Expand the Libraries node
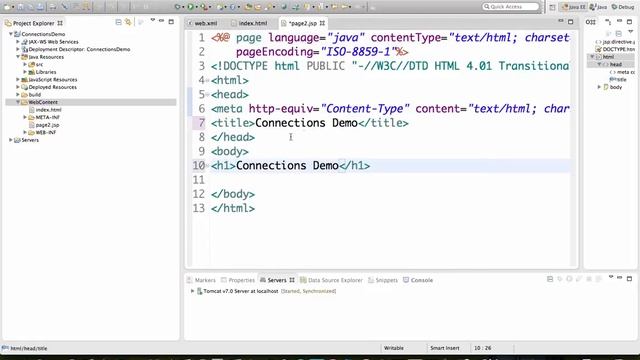 pyautogui.click(x=25, y=72)
